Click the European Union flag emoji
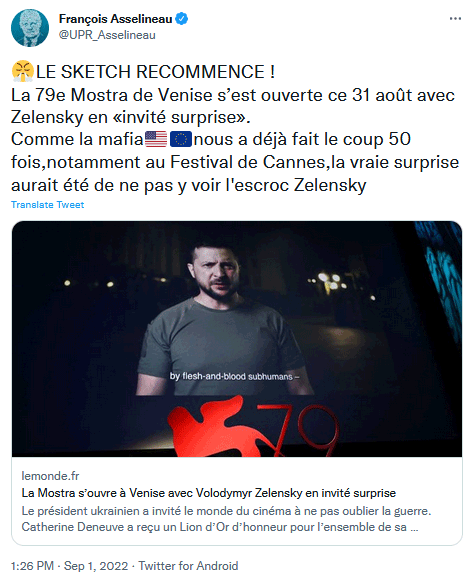The image size is (472, 580). point(181,139)
